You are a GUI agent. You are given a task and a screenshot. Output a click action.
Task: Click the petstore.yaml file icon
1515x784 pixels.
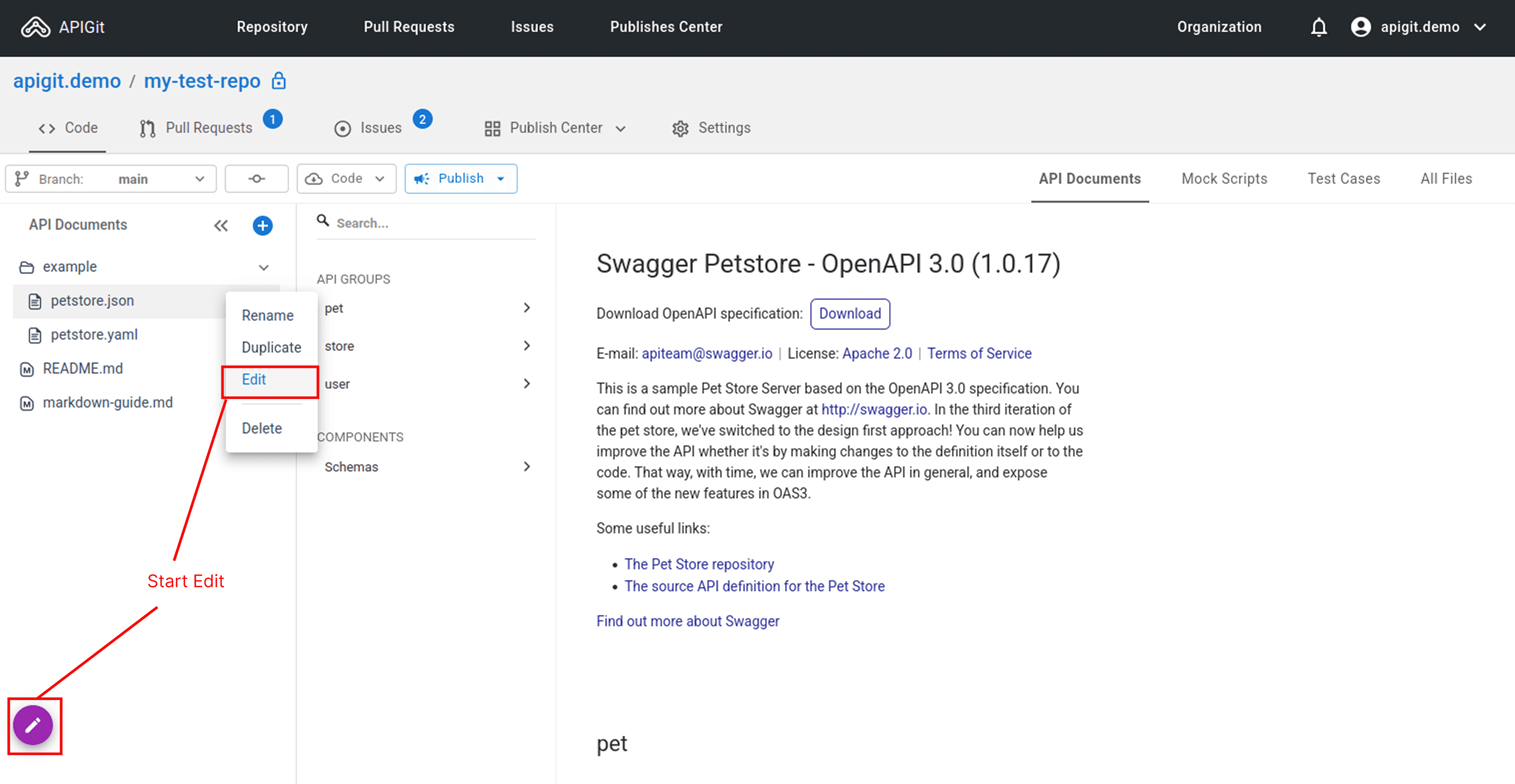tap(35, 336)
